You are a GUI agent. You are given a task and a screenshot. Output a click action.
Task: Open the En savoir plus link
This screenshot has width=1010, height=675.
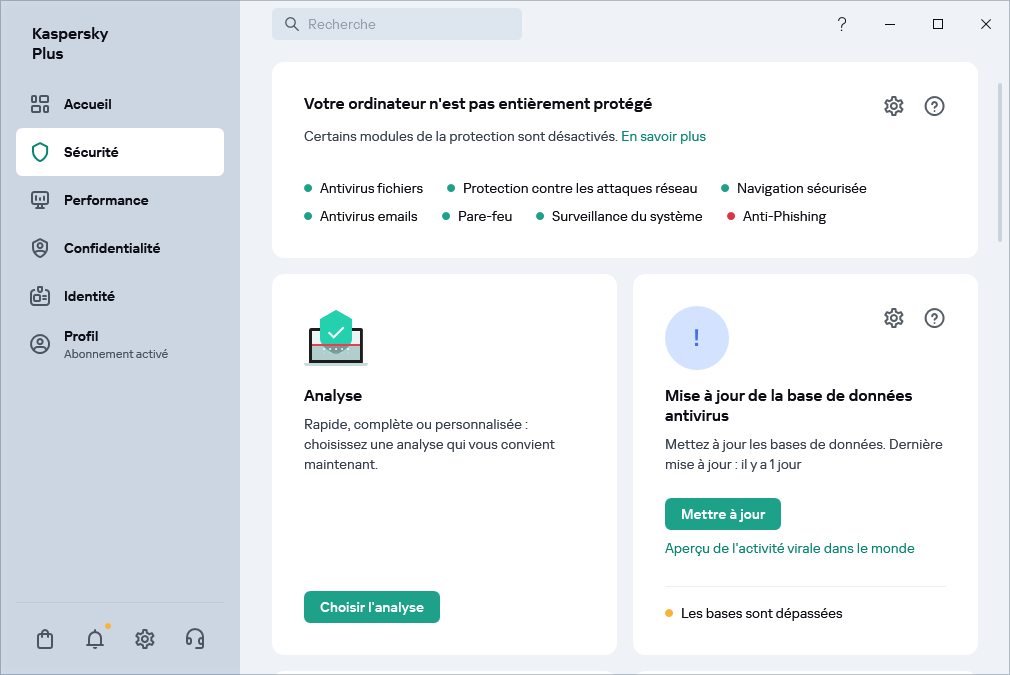[x=663, y=135]
